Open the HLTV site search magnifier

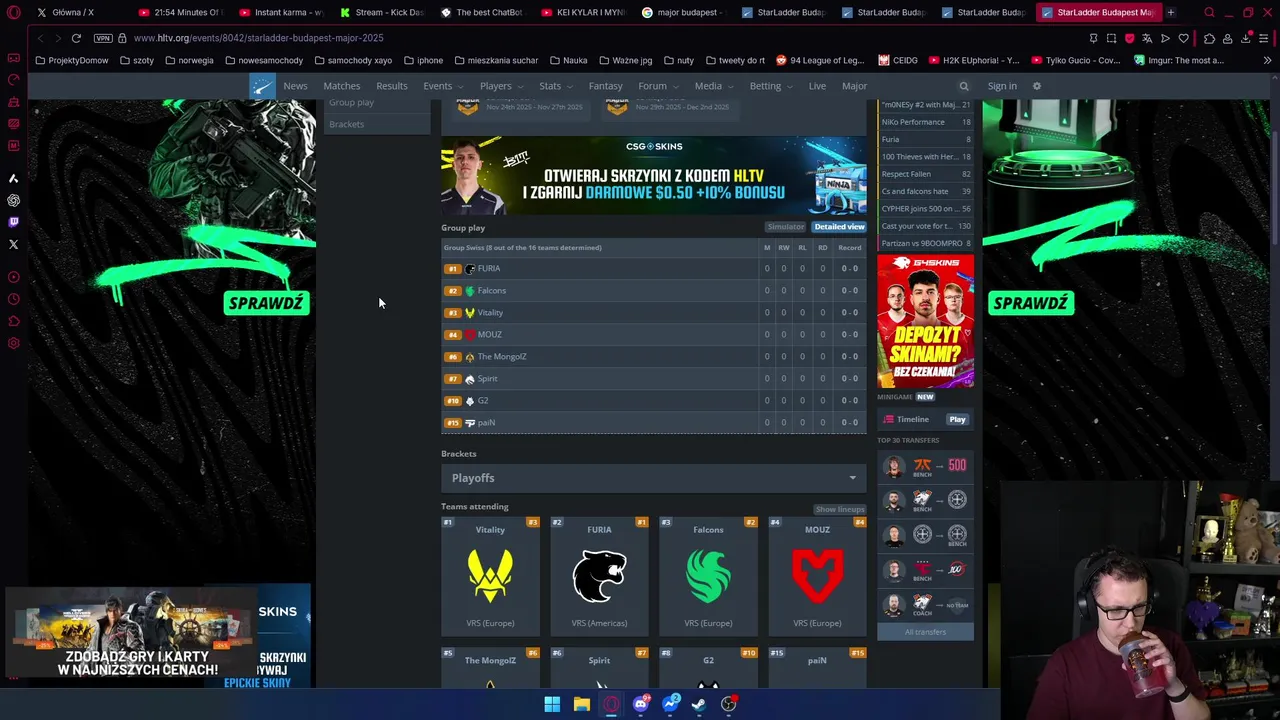point(964,86)
